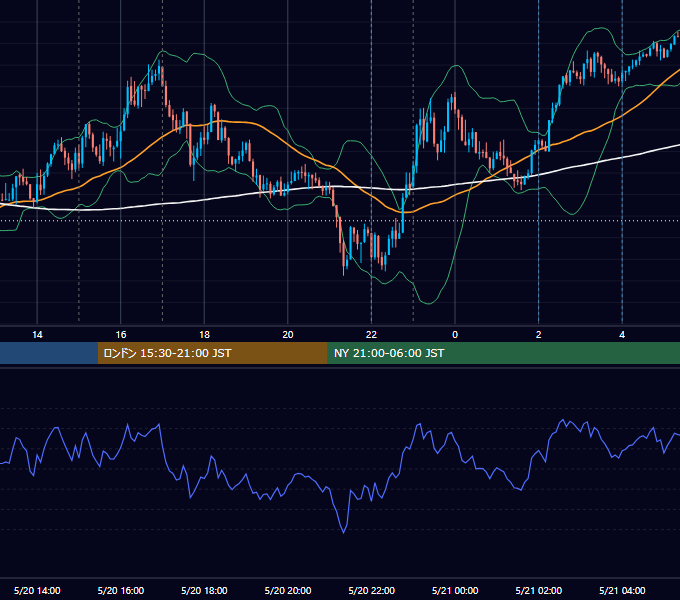
Task: Click the '2' hour label on the price chart axis
Action: (539, 335)
